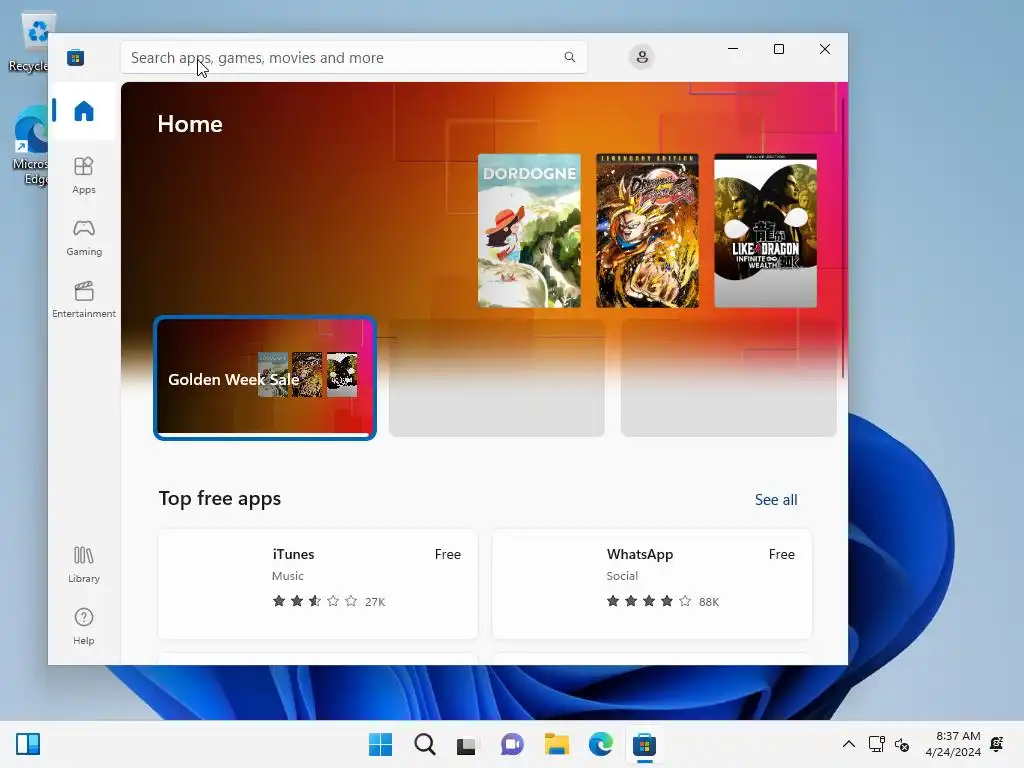Open File Explorer from the taskbar
The image size is (1024, 768).
point(557,744)
